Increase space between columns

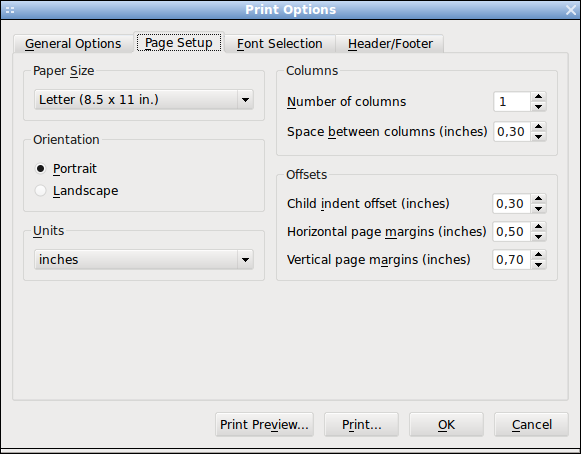pos(538,127)
